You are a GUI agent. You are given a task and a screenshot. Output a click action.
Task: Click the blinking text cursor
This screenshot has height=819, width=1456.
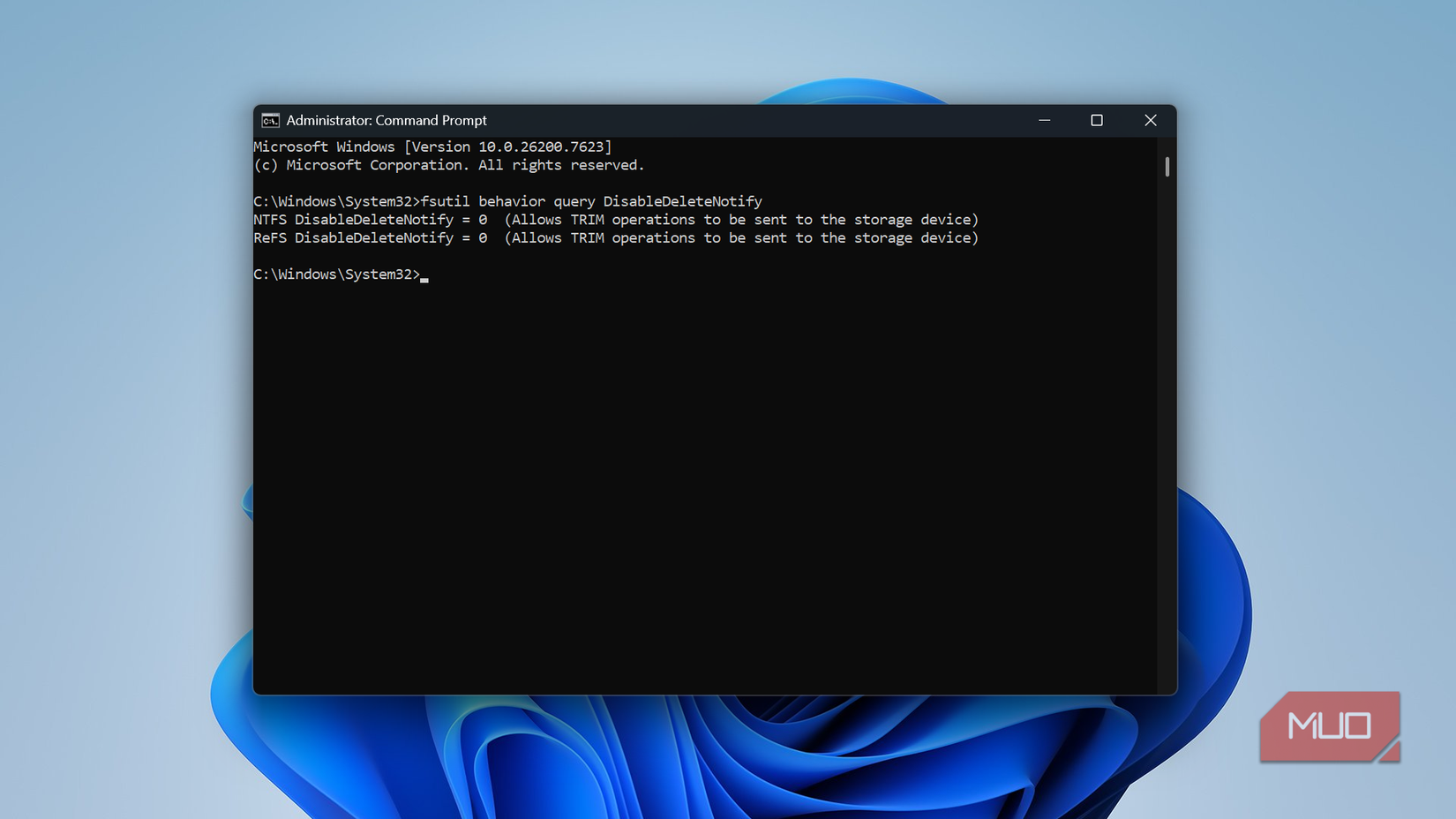[x=426, y=277]
